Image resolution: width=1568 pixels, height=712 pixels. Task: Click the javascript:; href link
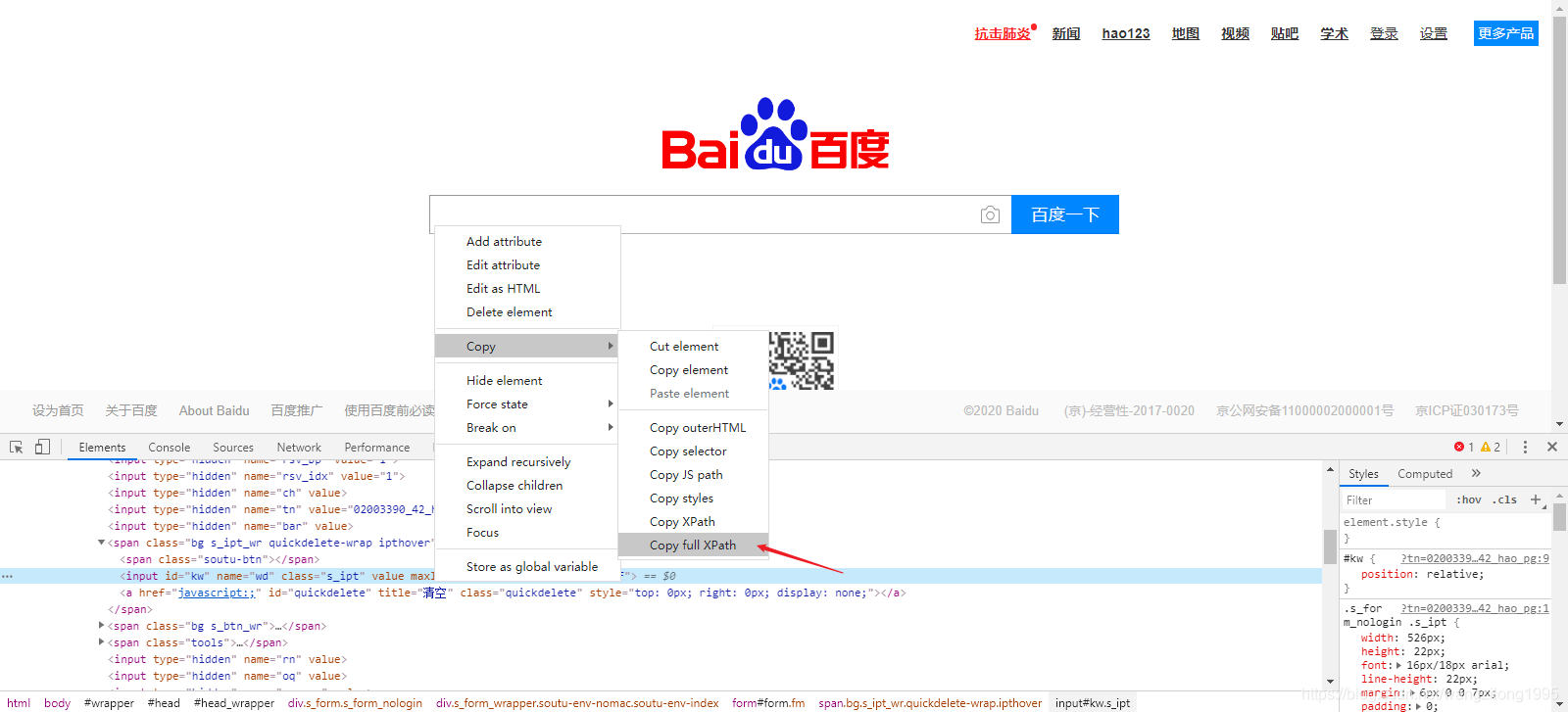click(x=217, y=593)
